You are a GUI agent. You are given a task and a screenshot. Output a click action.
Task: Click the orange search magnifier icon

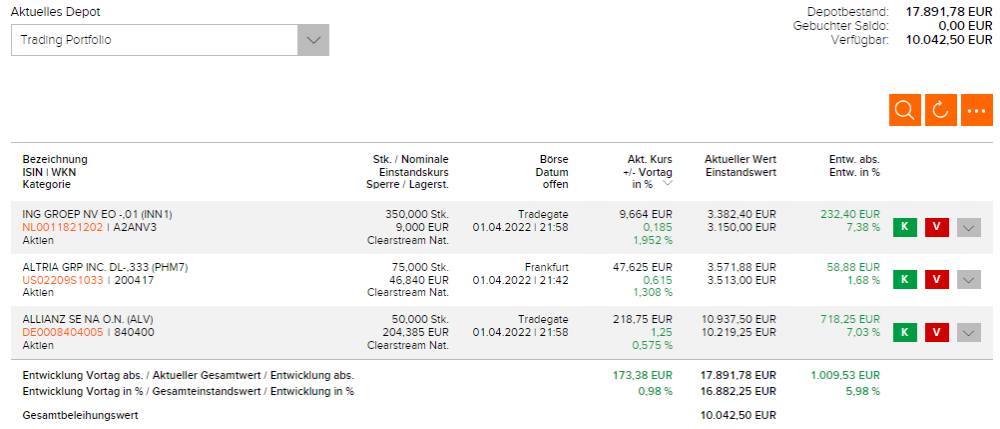coord(905,110)
